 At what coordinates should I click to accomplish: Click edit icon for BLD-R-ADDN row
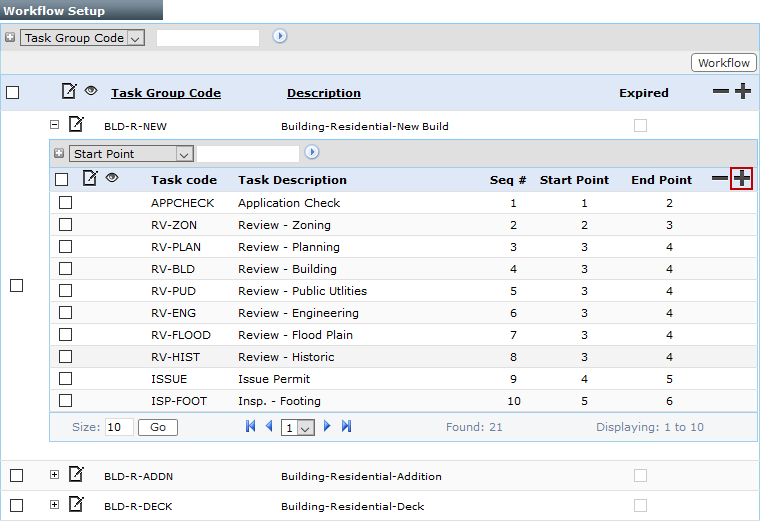(76, 475)
